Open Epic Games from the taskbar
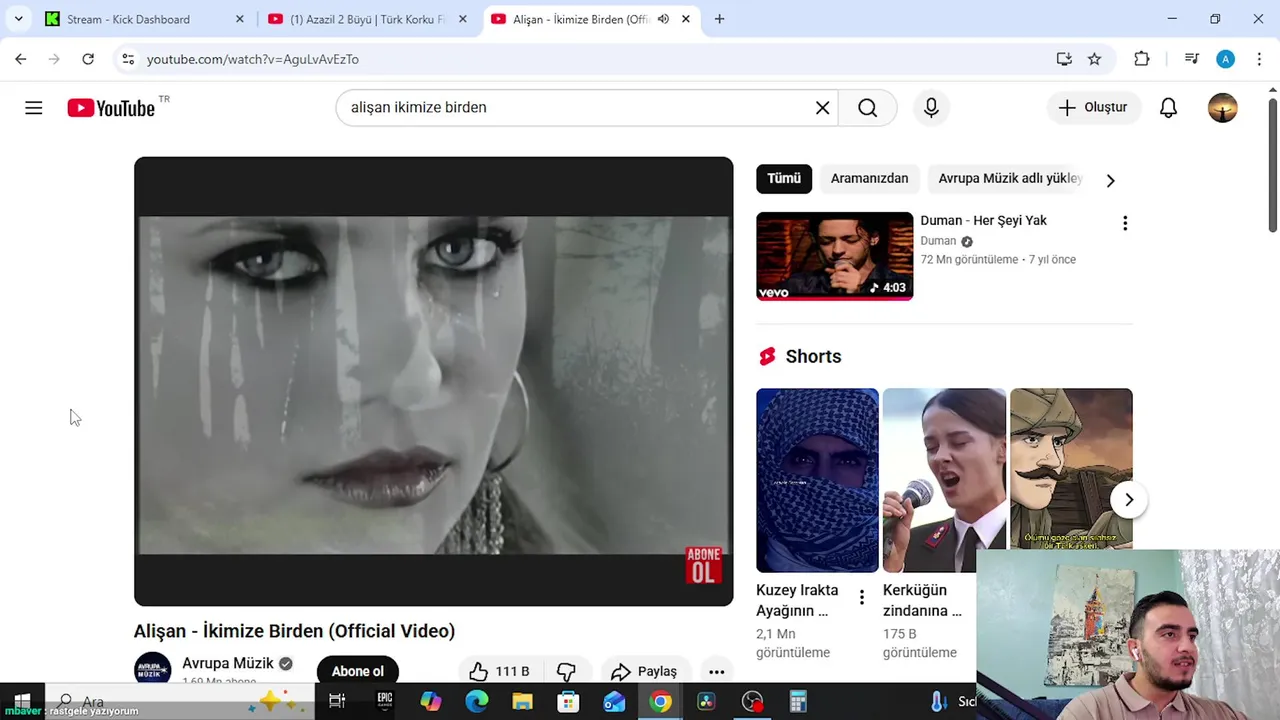1280x720 pixels. (385, 701)
